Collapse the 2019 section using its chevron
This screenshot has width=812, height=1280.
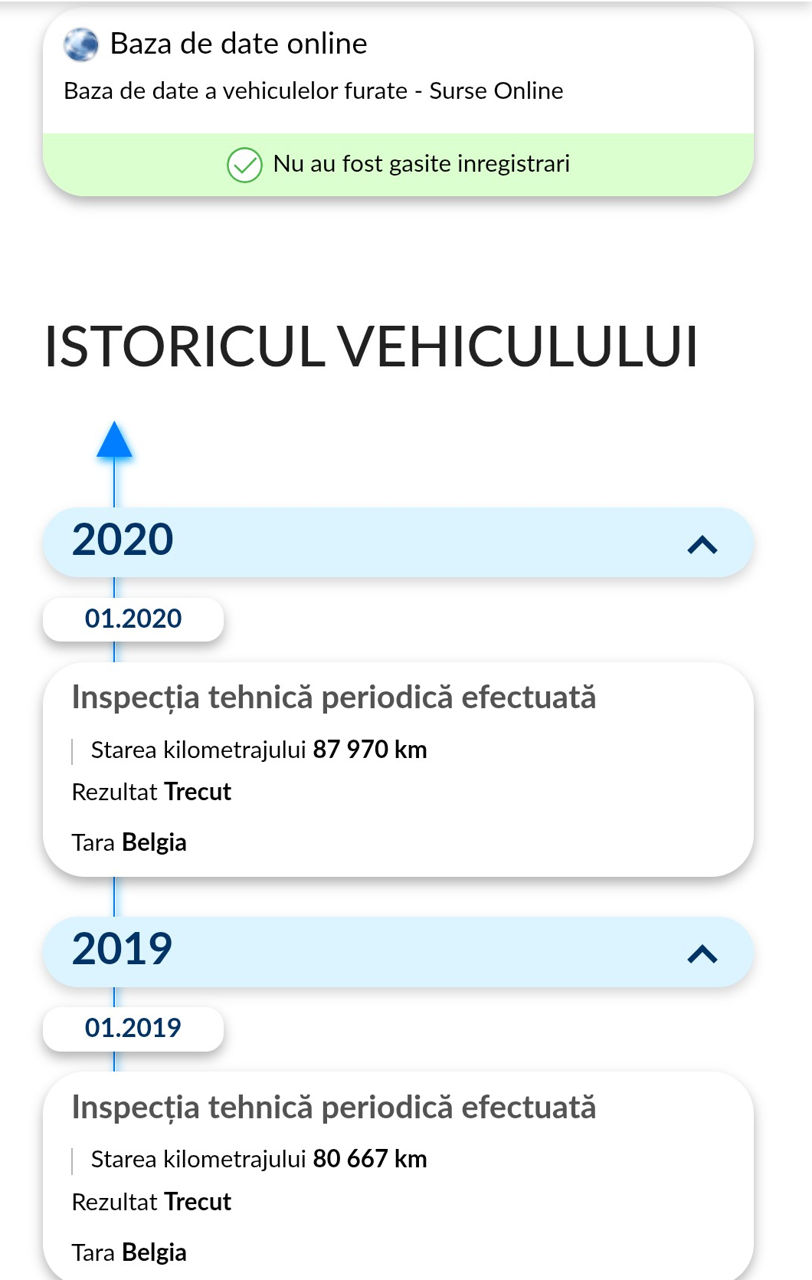pyautogui.click(x=703, y=954)
